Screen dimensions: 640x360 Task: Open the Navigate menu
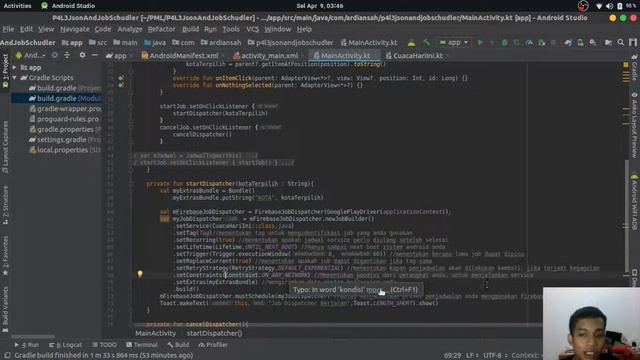coord(75,29)
